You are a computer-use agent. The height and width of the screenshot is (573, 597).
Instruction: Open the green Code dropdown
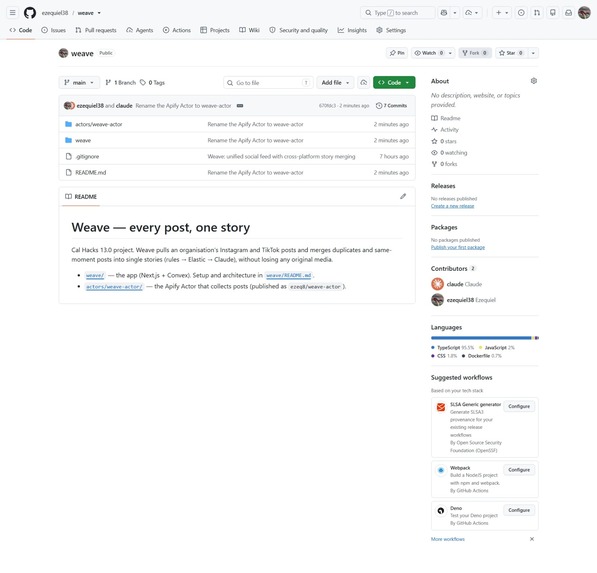[394, 83]
